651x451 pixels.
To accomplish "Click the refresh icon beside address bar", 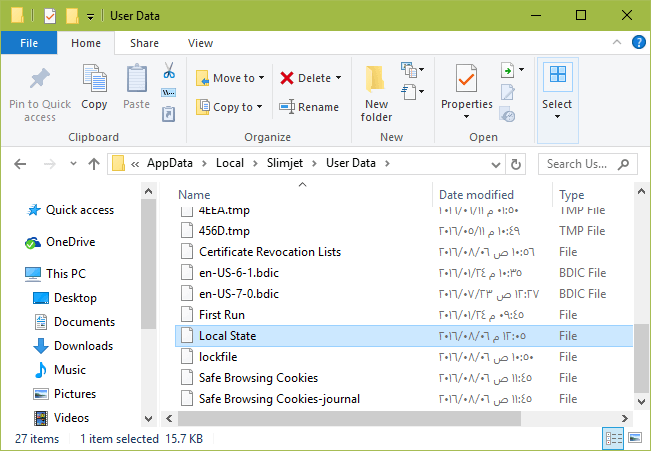I will click(516, 164).
